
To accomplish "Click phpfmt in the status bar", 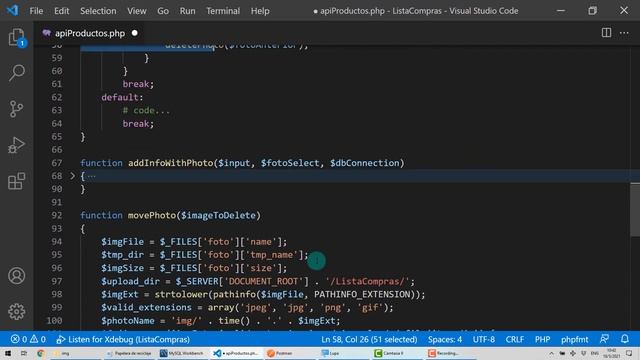I will [x=575, y=339].
